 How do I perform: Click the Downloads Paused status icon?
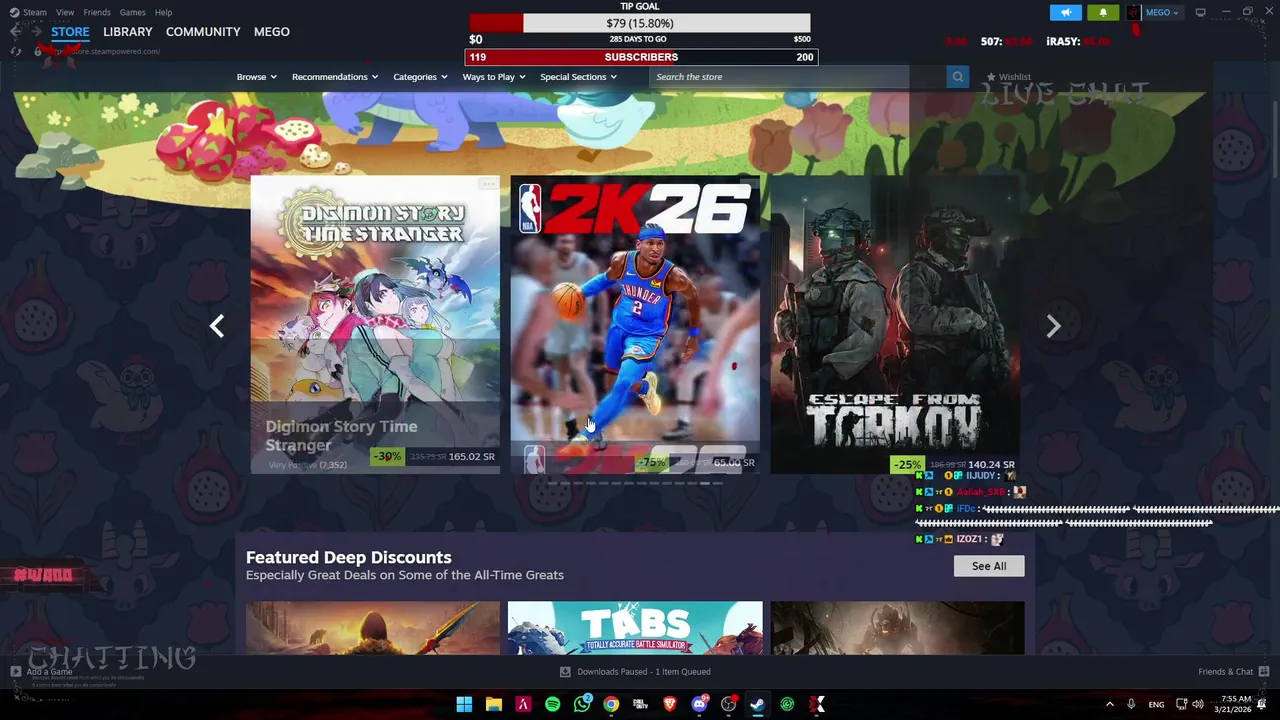tap(565, 672)
